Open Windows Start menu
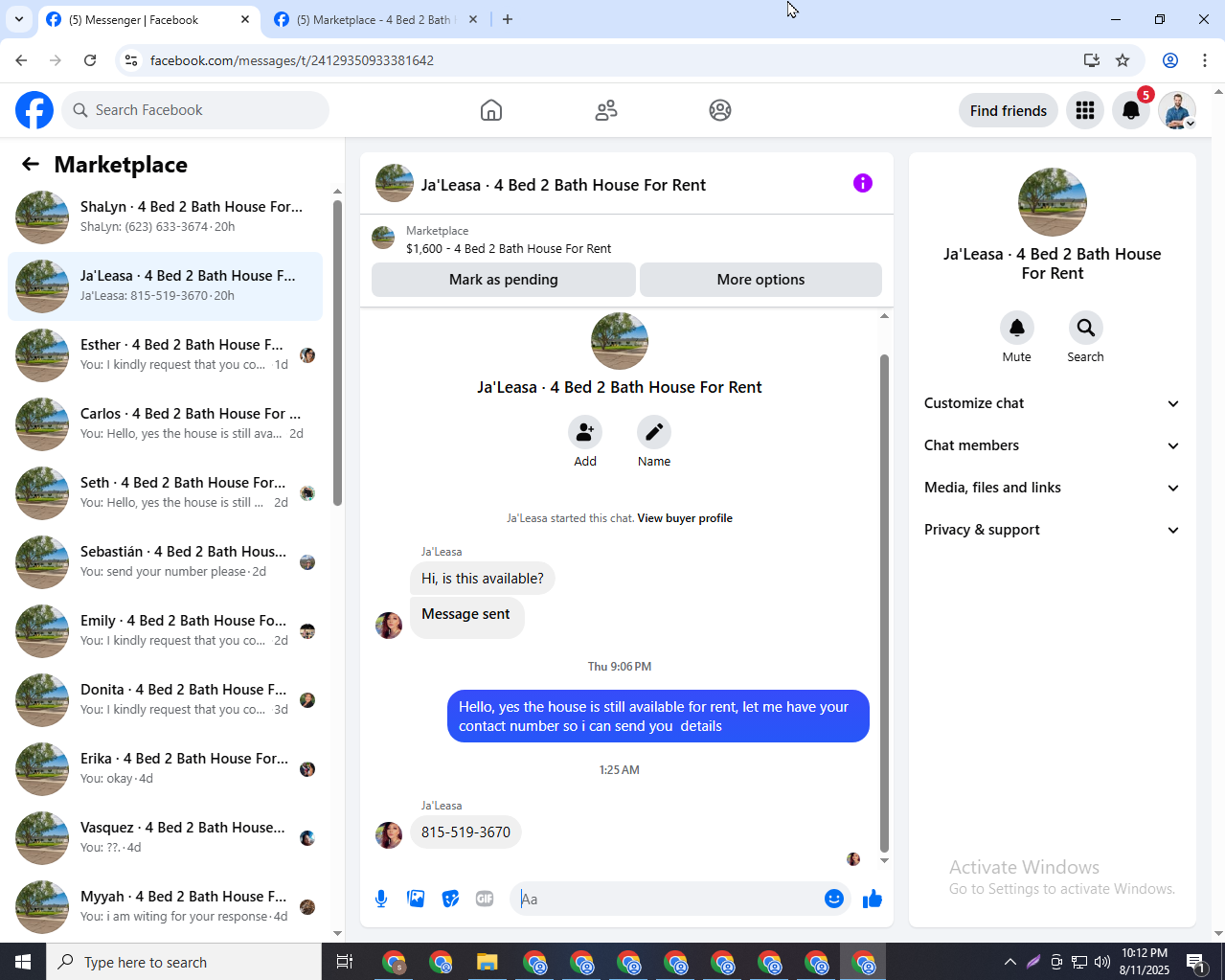This screenshot has width=1225, height=980. [23, 962]
